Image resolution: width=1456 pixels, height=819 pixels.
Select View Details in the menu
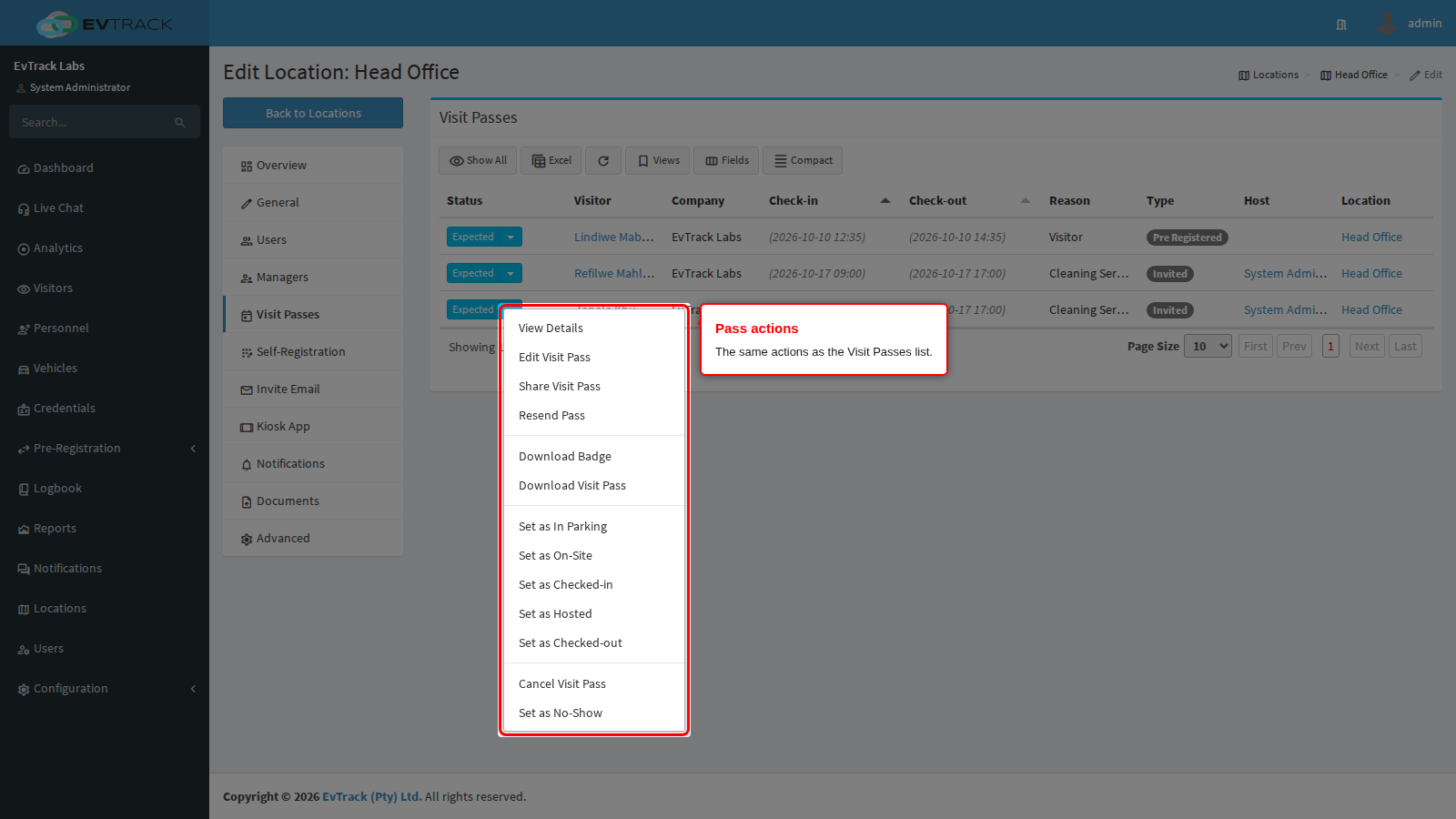[594, 329]
